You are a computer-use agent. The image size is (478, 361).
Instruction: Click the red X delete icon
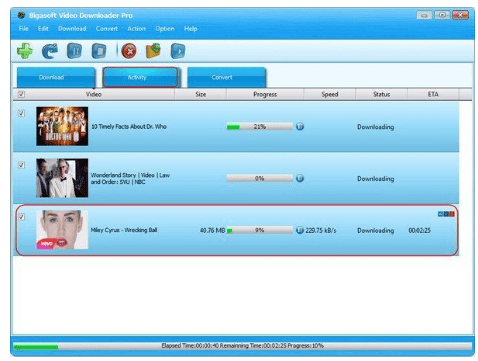(129, 51)
